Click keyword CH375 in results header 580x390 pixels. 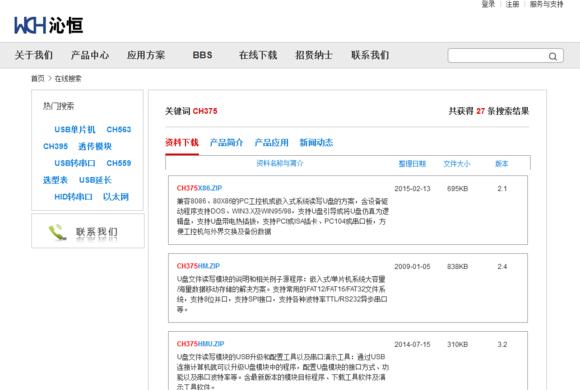point(205,111)
